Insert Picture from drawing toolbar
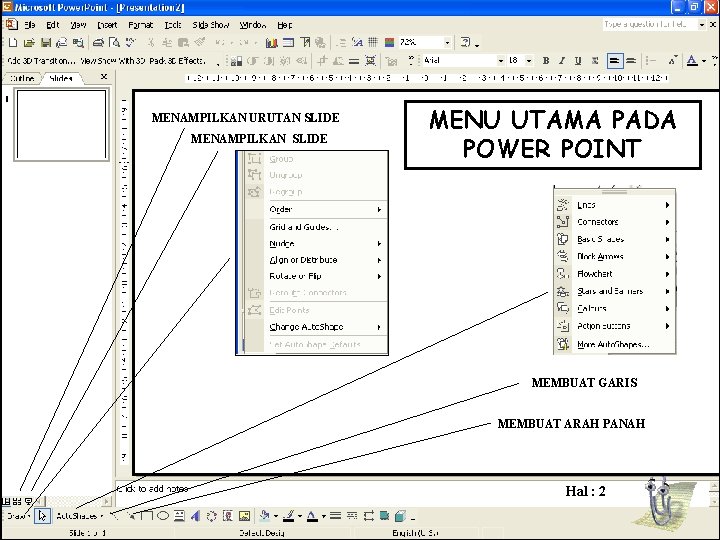 coord(244,516)
